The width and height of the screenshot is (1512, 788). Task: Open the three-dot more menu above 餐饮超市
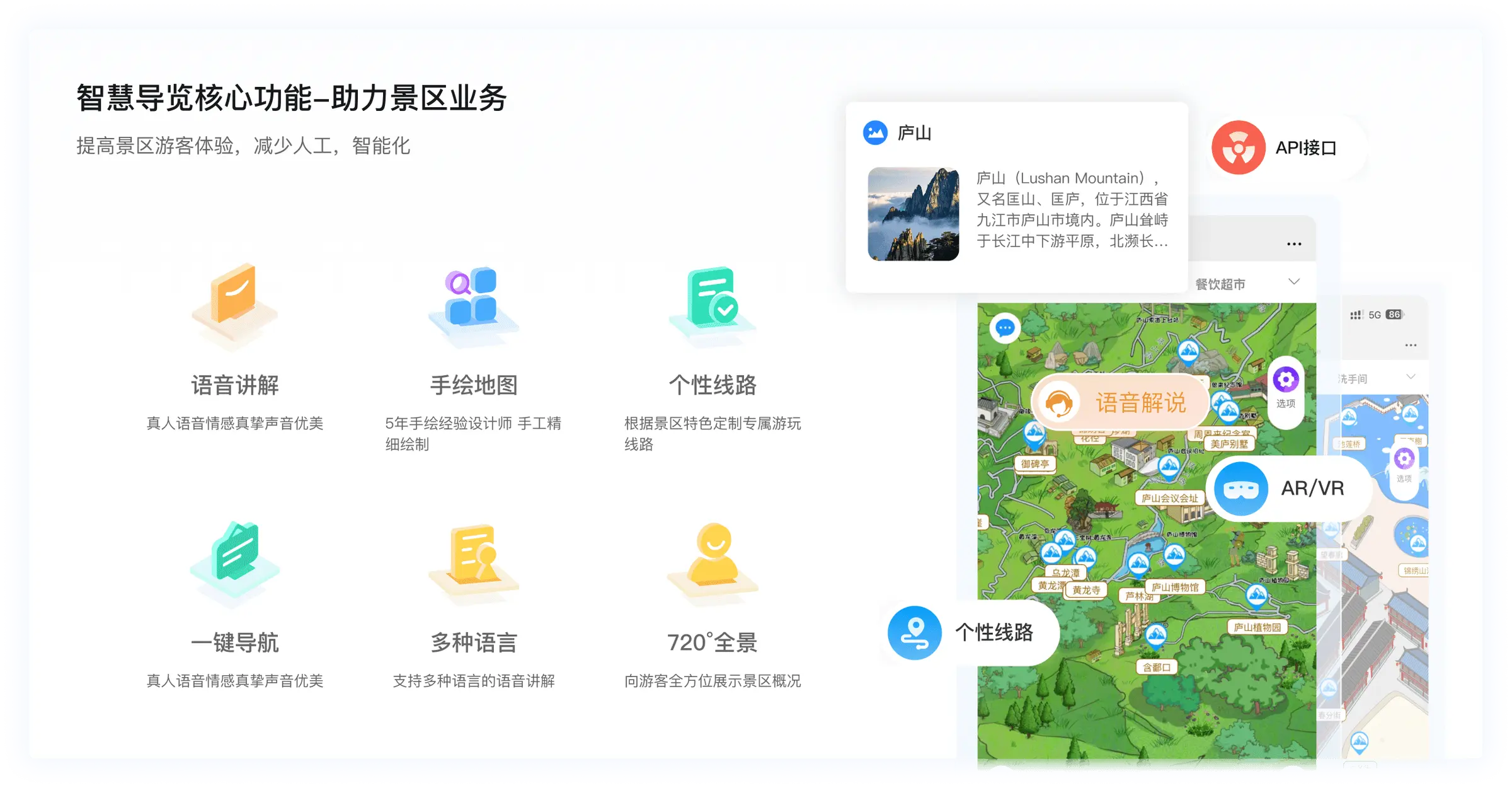(1293, 243)
